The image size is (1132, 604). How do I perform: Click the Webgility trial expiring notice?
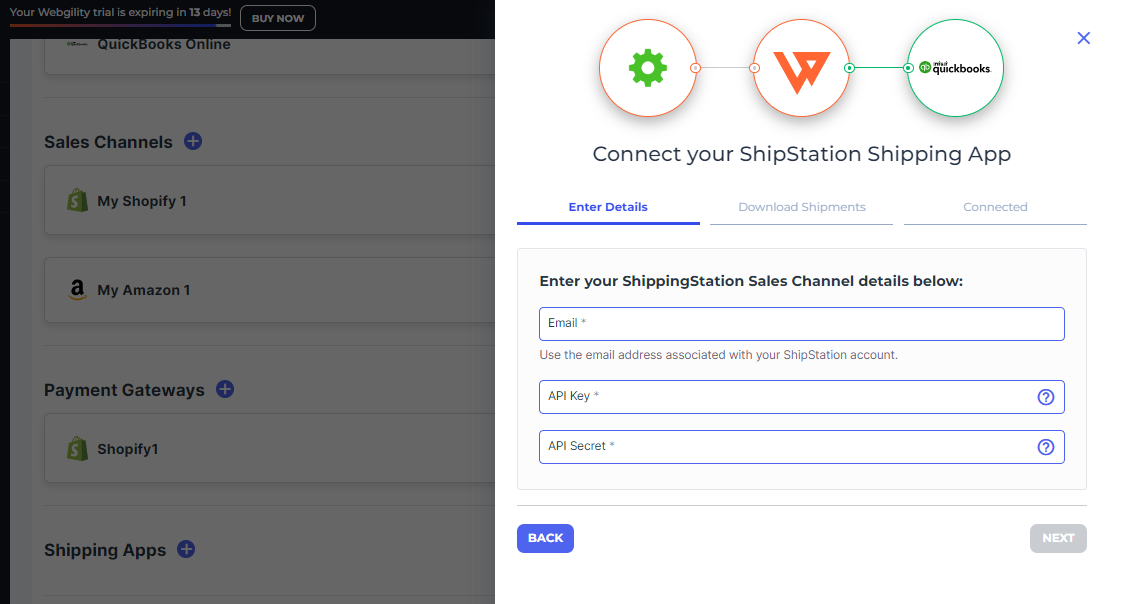pyautogui.click(x=120, y=12)
